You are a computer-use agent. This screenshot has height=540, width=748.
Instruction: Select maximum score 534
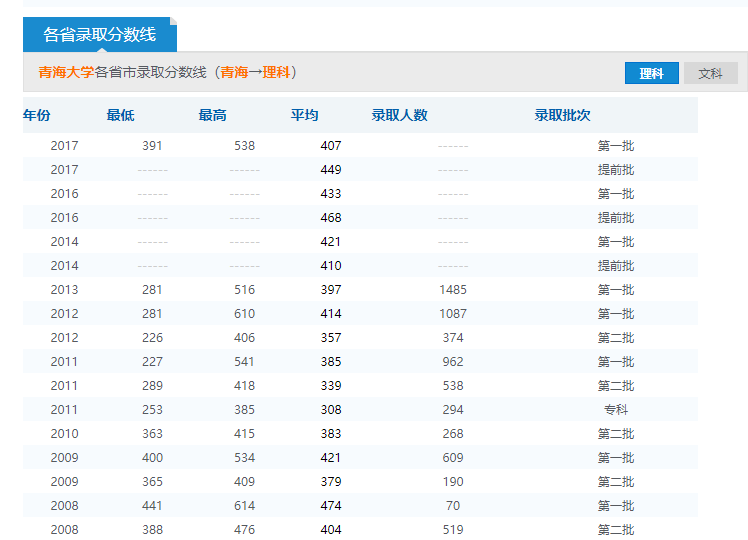244,457
